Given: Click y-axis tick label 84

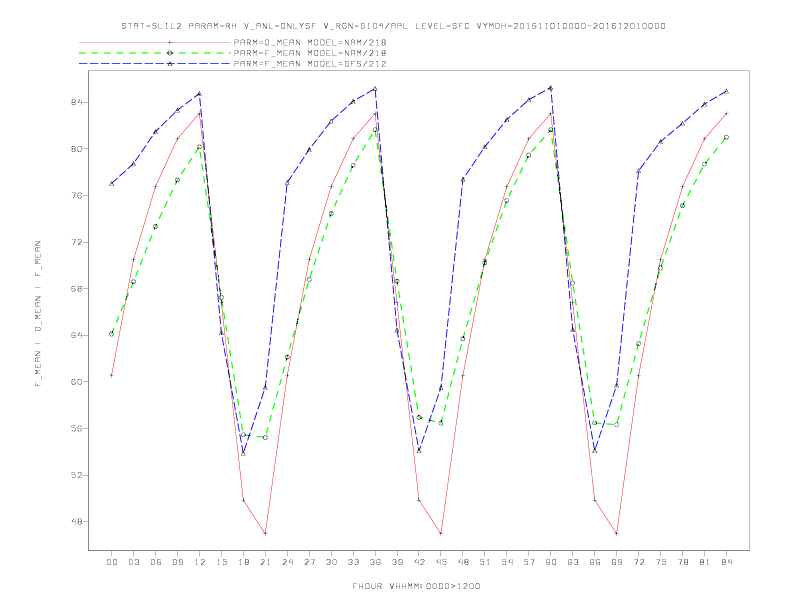Looking at the screenshot, I should 76,103.
